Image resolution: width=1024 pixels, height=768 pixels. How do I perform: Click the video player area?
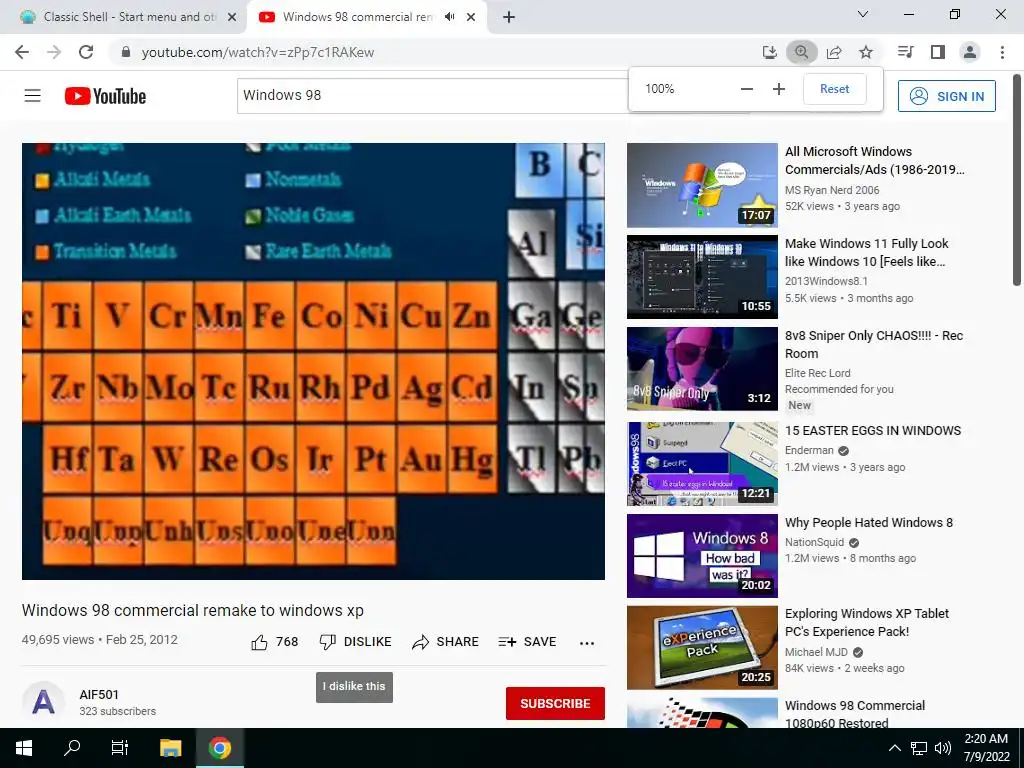313,361
